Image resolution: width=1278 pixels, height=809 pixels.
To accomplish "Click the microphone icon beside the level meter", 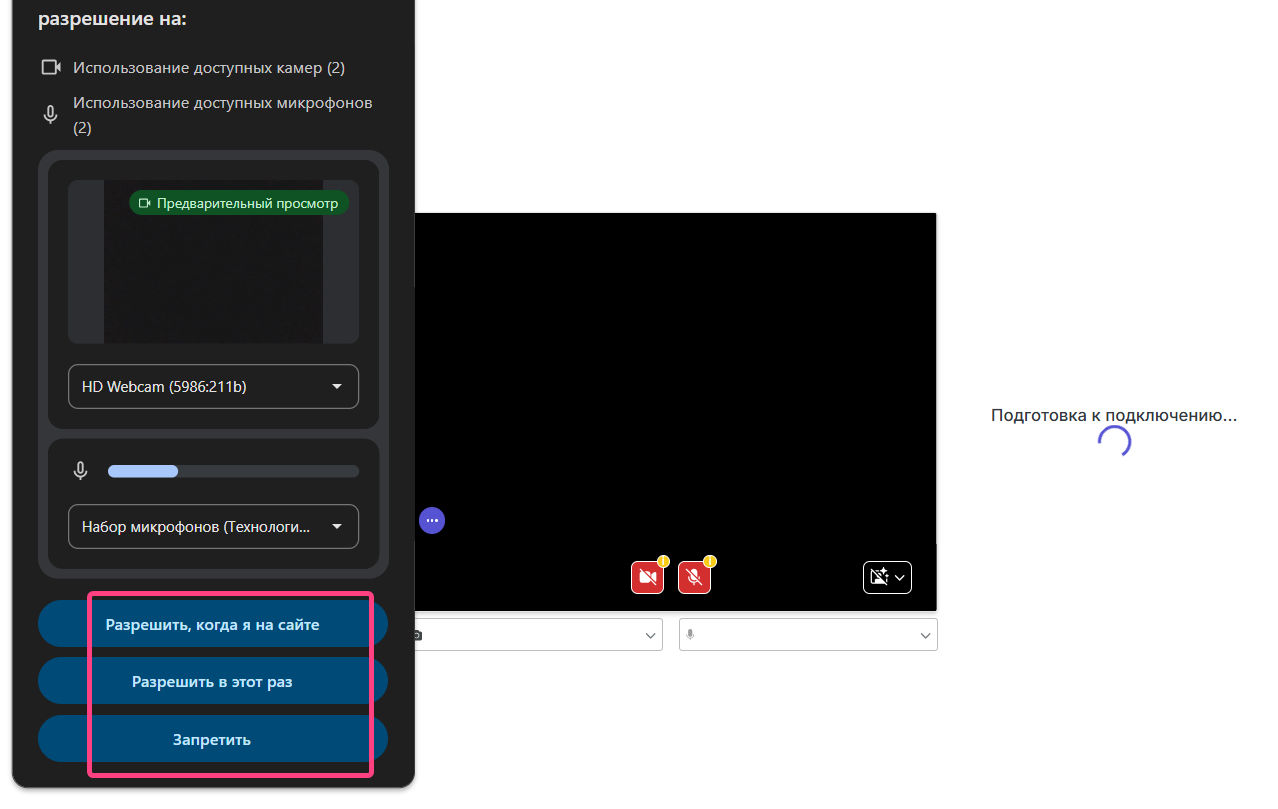I will [x=81, y=471].
